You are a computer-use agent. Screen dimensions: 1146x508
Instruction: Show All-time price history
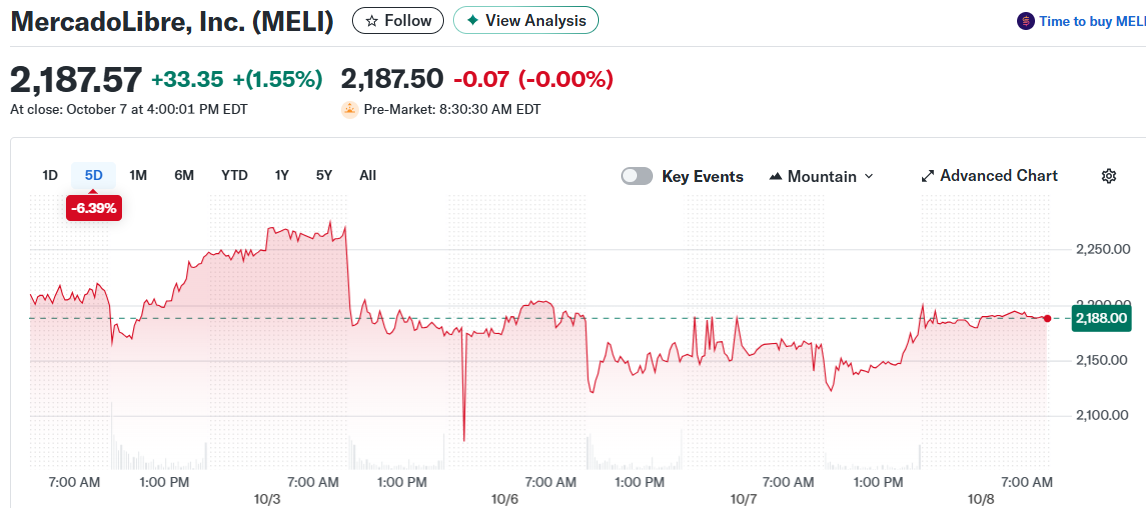367,175
